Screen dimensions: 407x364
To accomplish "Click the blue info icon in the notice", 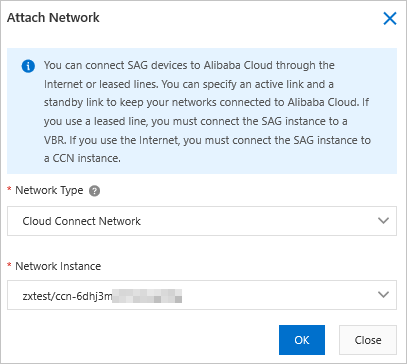I will tap(28, 66).
